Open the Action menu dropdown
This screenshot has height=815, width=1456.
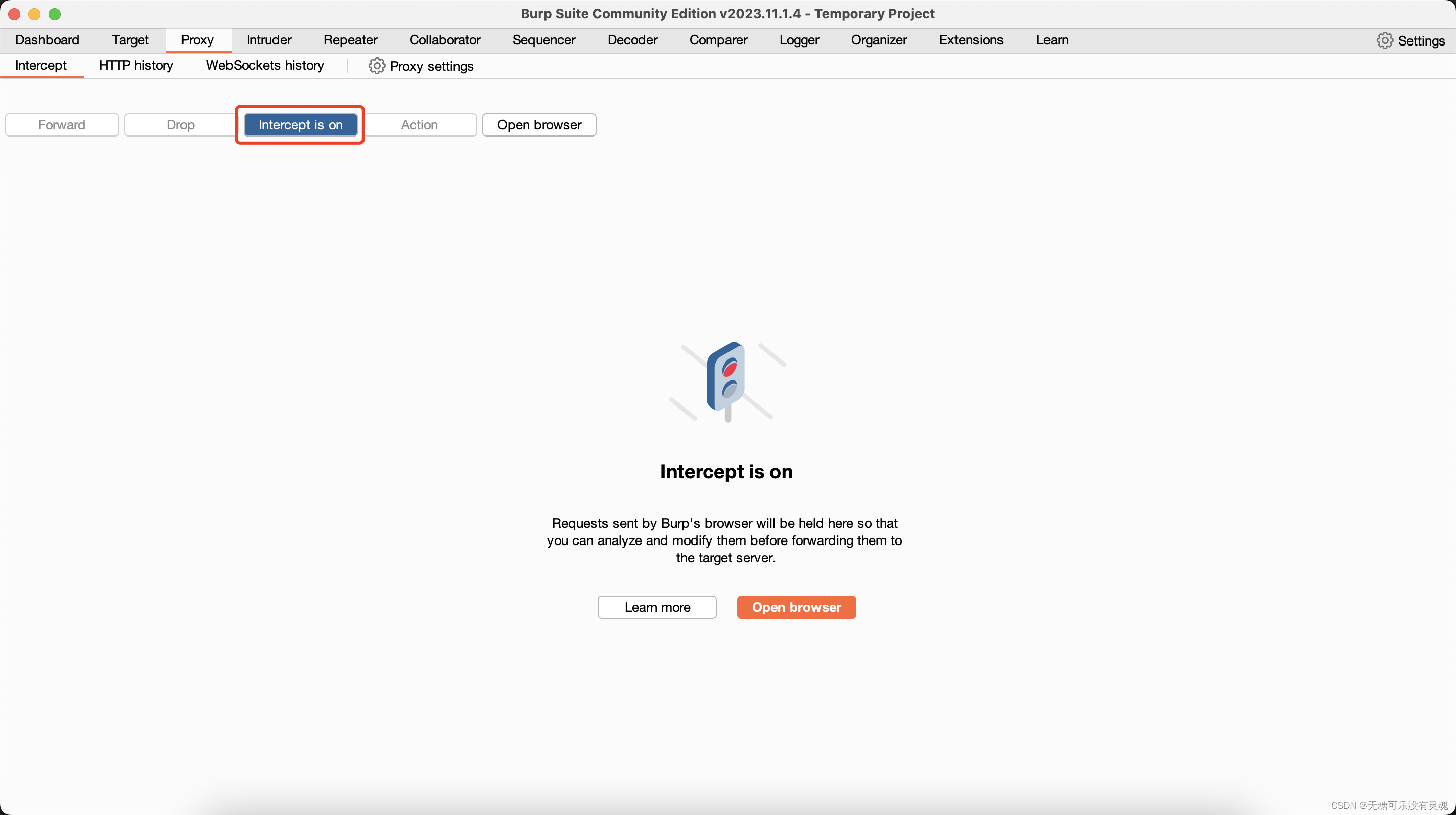tap(420, 124)
